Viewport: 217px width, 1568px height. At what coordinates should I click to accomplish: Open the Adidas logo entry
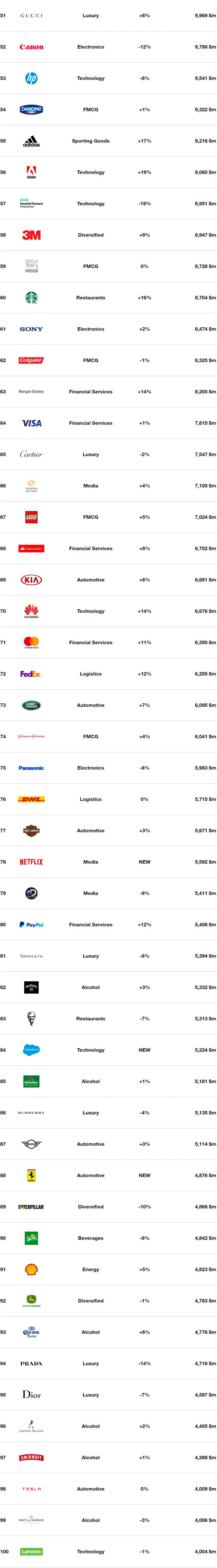tap(31, 141)
